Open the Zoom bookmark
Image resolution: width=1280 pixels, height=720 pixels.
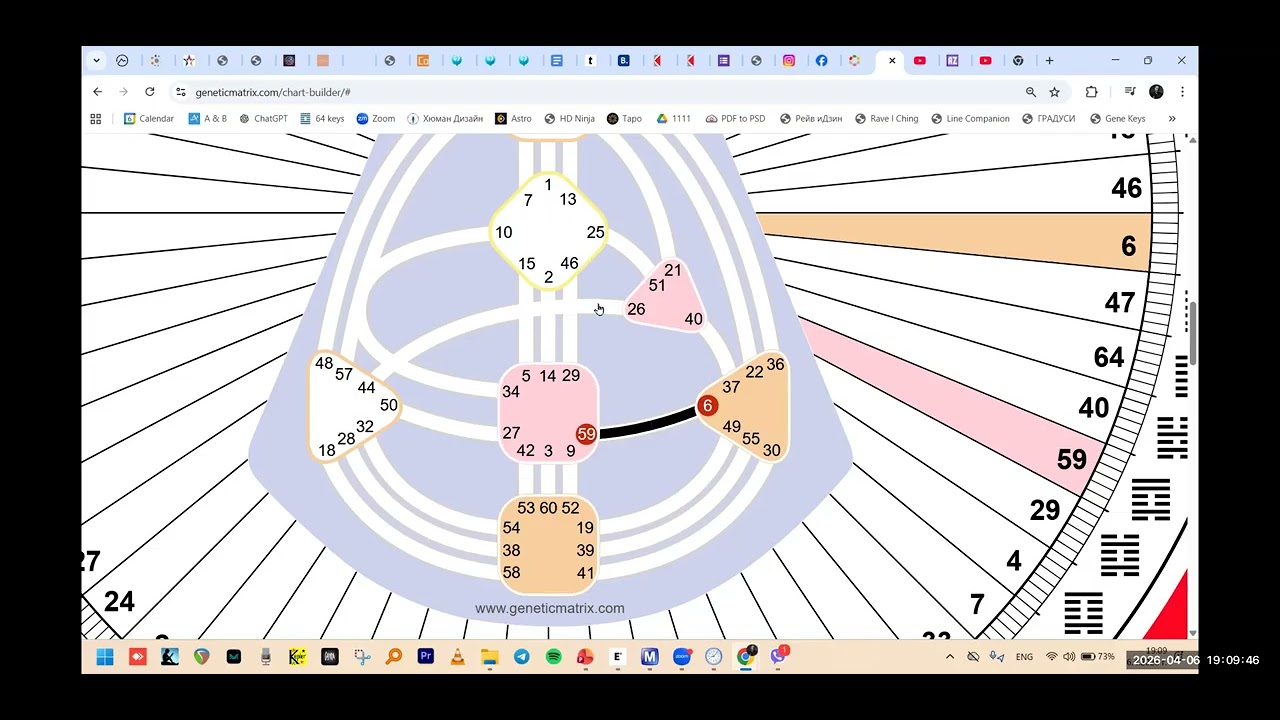(376, 119)
